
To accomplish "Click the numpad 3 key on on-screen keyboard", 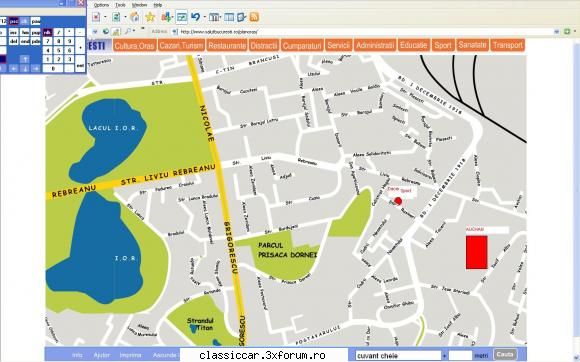I will [69, 59].
